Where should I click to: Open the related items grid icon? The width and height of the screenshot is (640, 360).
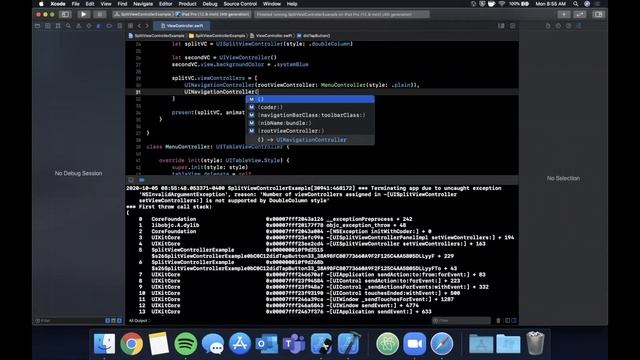130,26
